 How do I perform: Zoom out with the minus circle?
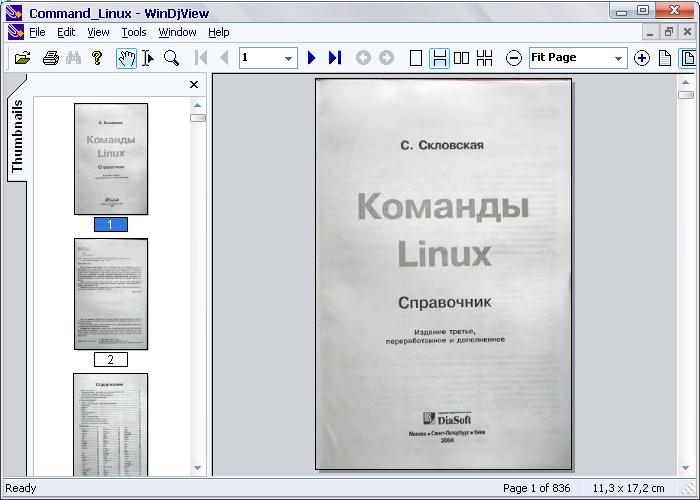(x=514, y=58)
